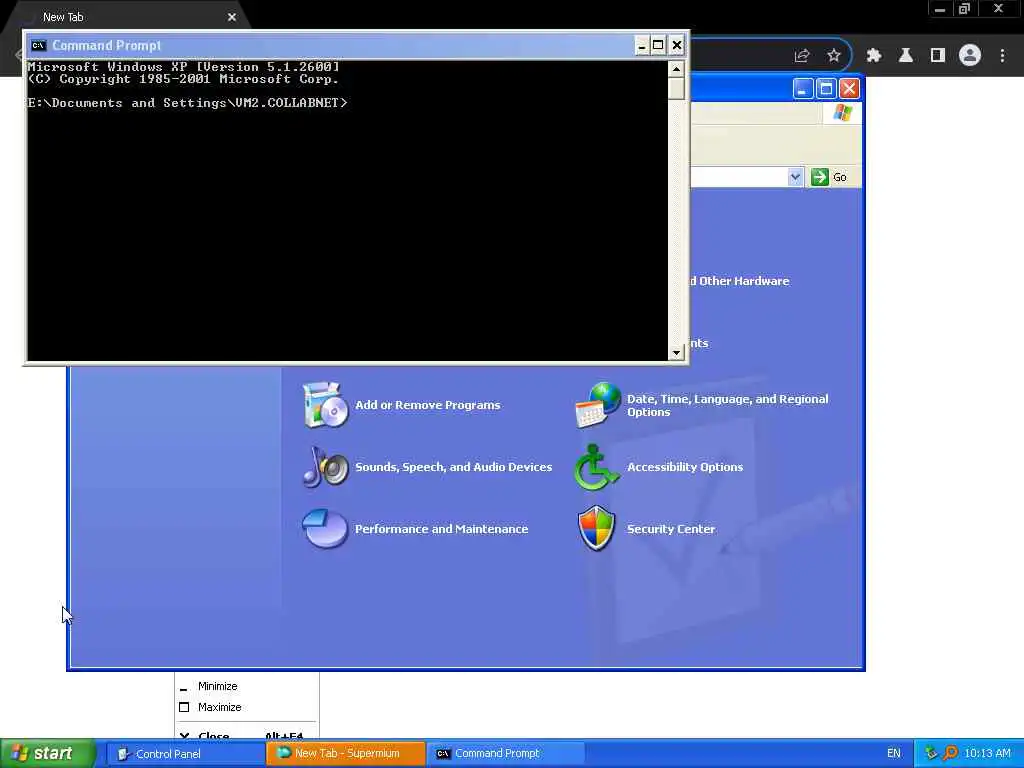The width and height of the screenshot is (1024, 768).
Task: Open the browser extensions puzzle icon
Action: pyautogui.click(x=874, y=56)
